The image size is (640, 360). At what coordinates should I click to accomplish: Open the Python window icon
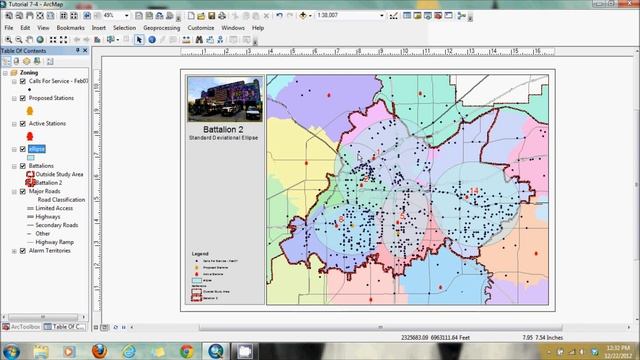point(448,16)
